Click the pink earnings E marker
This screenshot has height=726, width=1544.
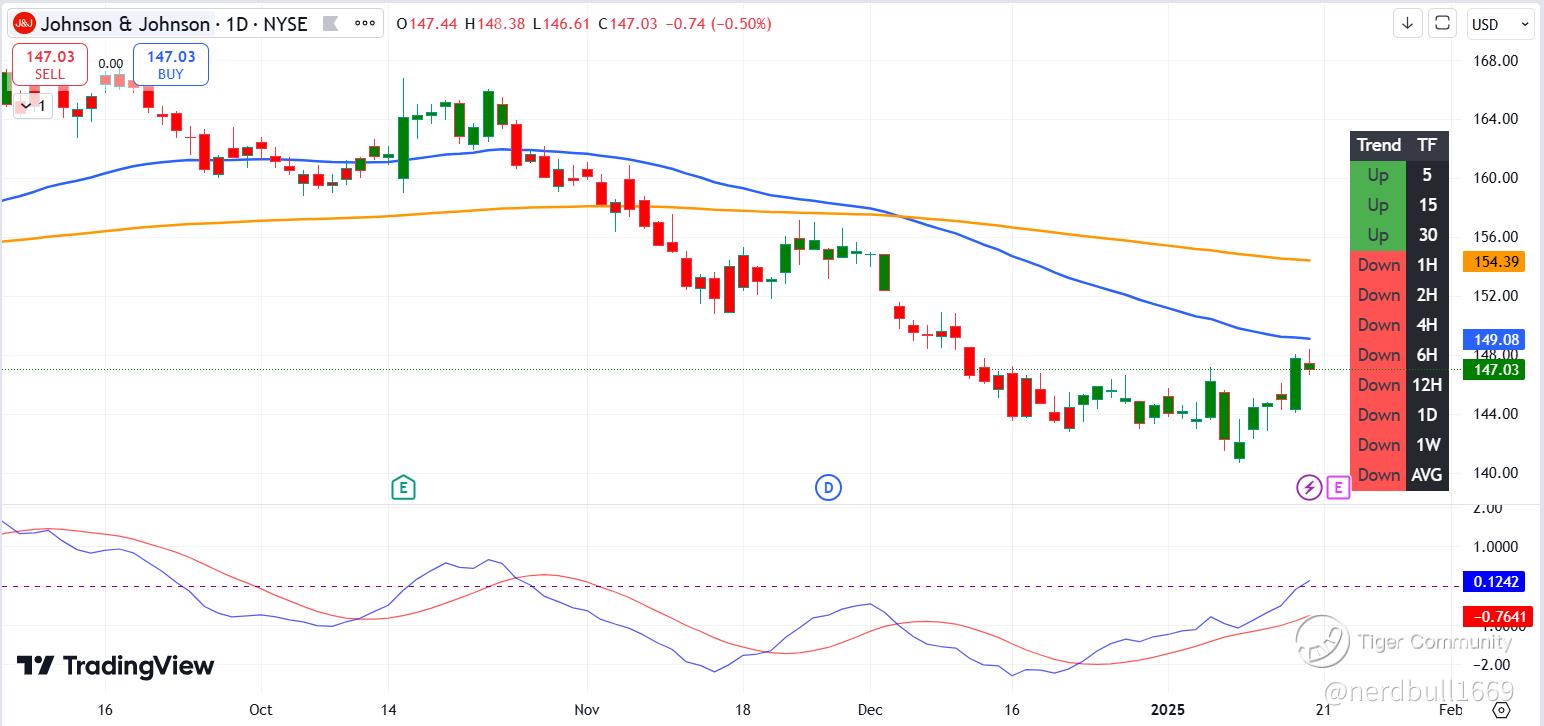[x=1338, y=488]
